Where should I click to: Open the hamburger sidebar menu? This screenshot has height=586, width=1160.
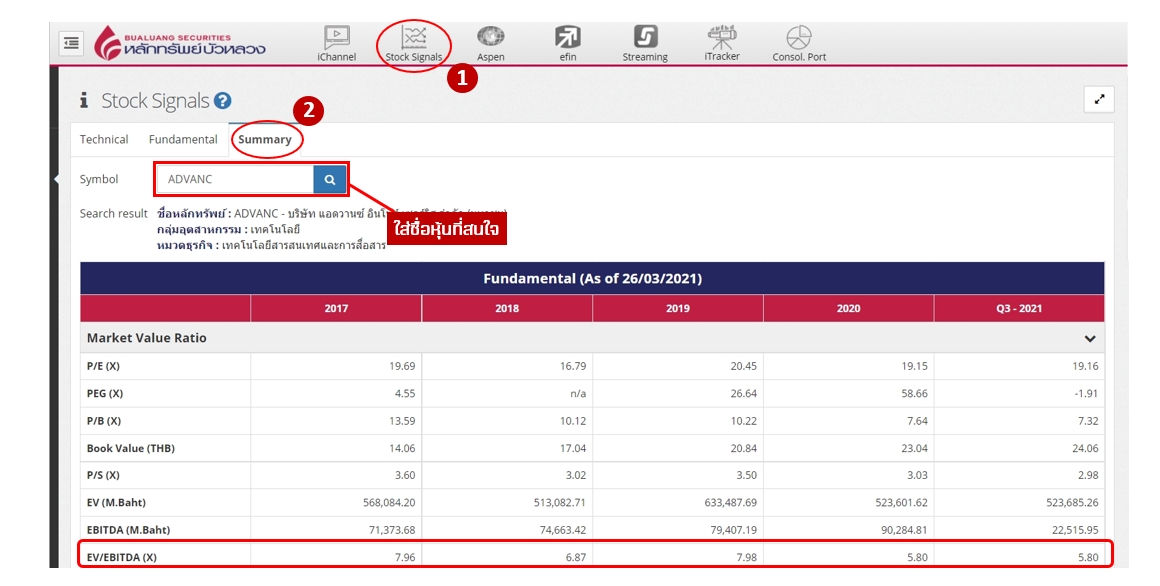tap(72, 44)
